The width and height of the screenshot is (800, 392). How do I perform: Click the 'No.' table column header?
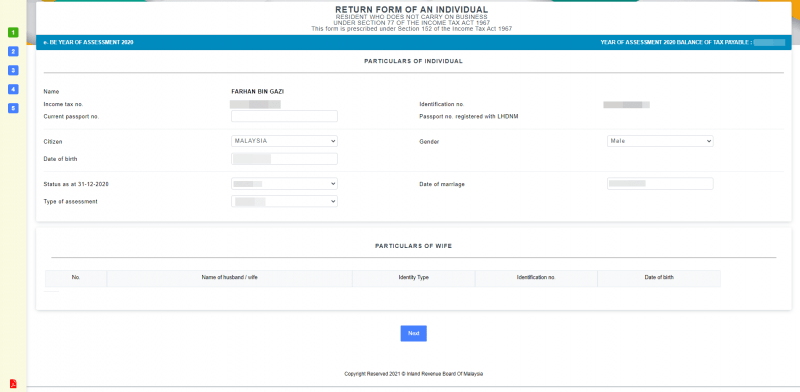pyautogui.click(x=76, y=278)
